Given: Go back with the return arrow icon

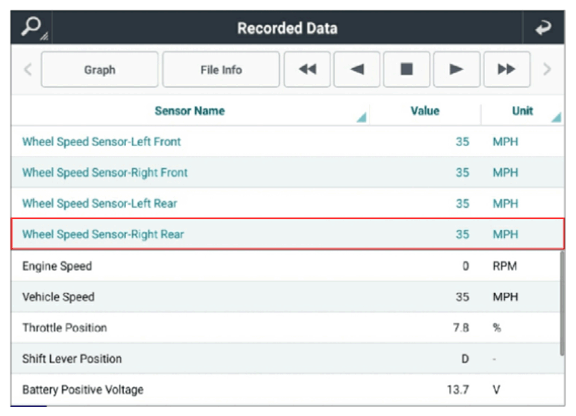Looking at the screenshot, I should (543, 28).
